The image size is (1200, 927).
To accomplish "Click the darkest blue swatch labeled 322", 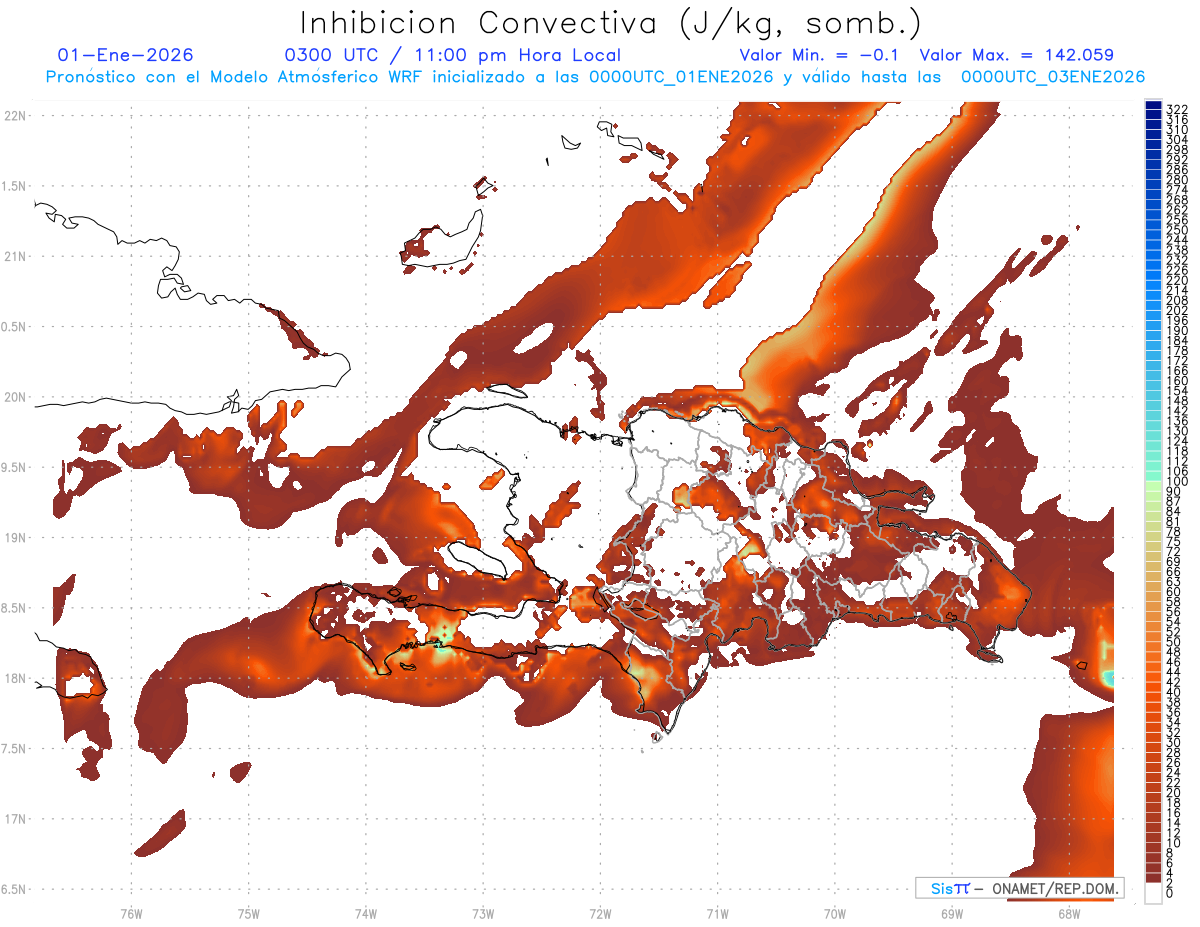I will tap(1153, 106).
